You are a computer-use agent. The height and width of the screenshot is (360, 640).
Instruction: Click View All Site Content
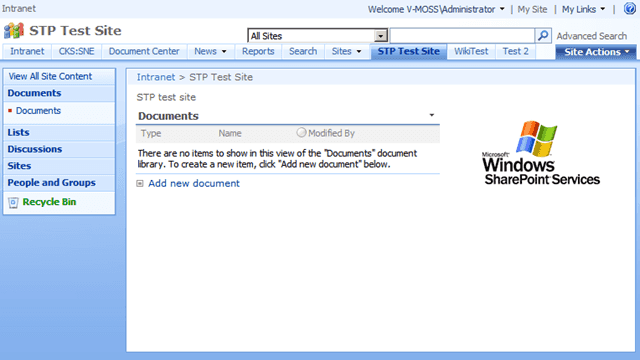50,76
